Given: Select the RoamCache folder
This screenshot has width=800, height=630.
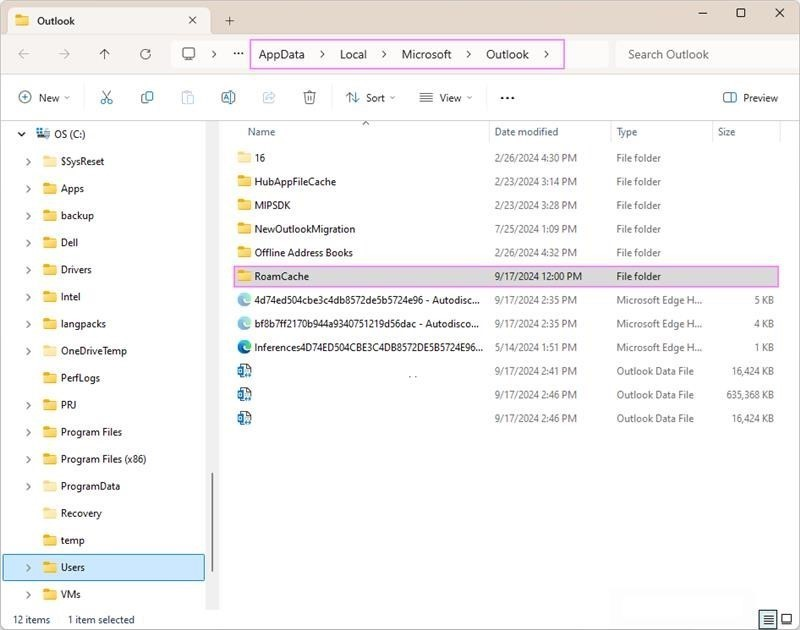Looking at the screenshot, I should tap(506, 276).
